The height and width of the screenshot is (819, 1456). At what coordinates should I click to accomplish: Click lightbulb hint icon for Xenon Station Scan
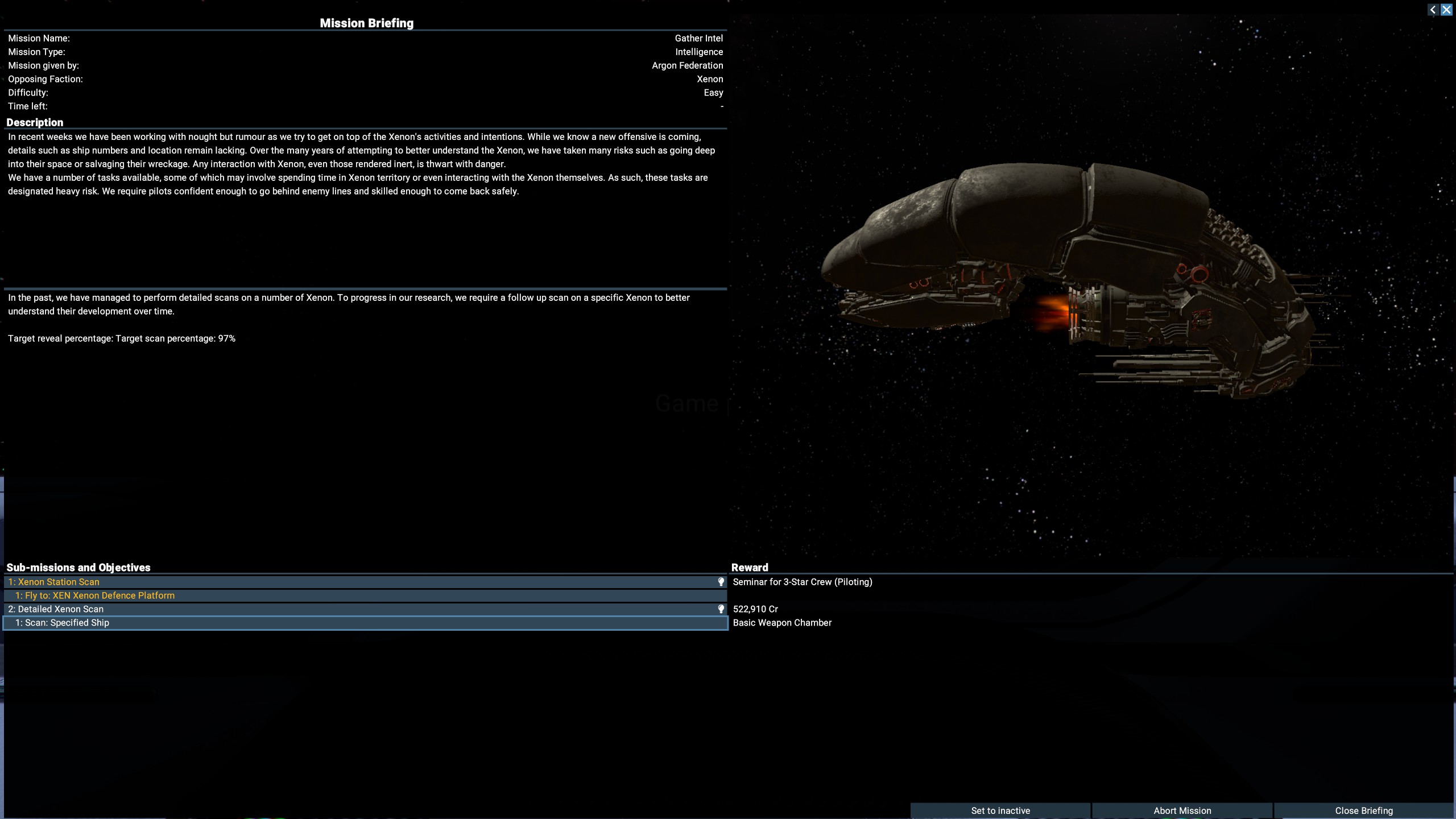click(721, 582)
